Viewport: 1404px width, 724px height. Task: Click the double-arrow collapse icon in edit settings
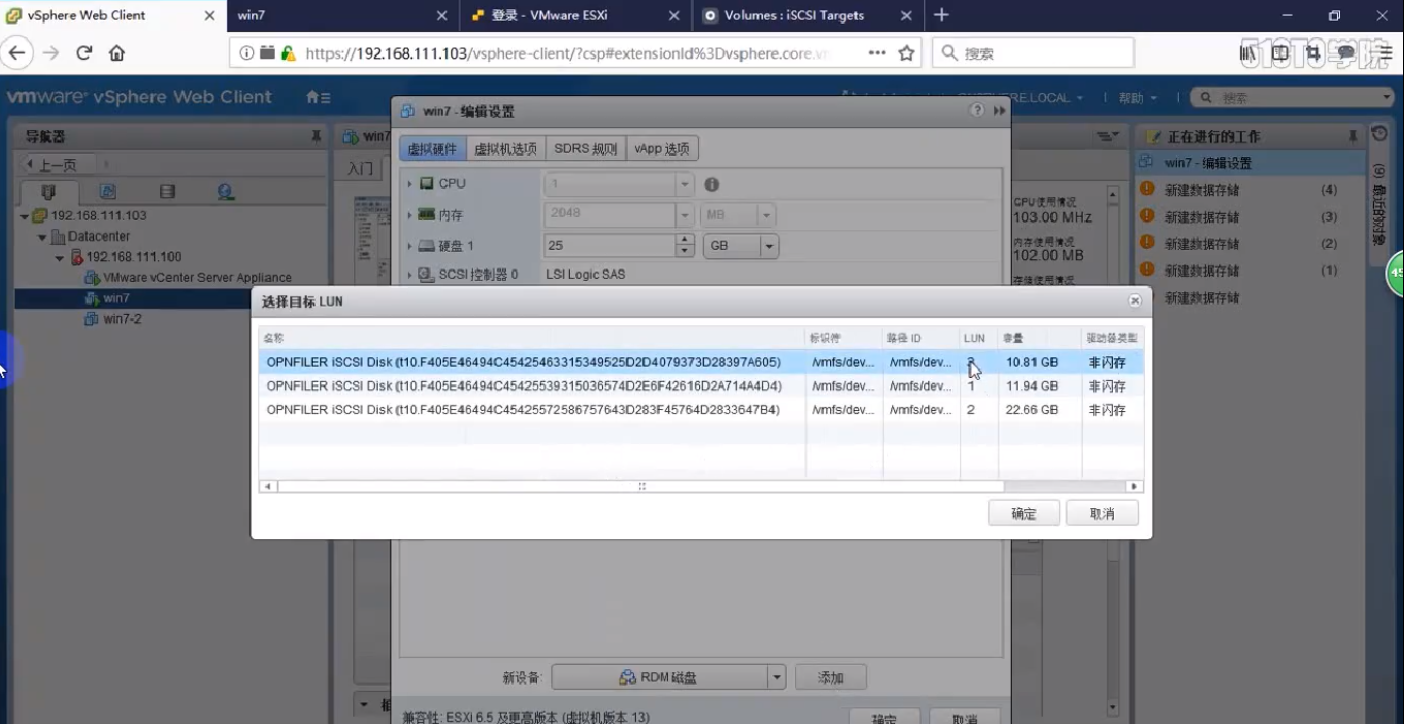tap(999, 111)
